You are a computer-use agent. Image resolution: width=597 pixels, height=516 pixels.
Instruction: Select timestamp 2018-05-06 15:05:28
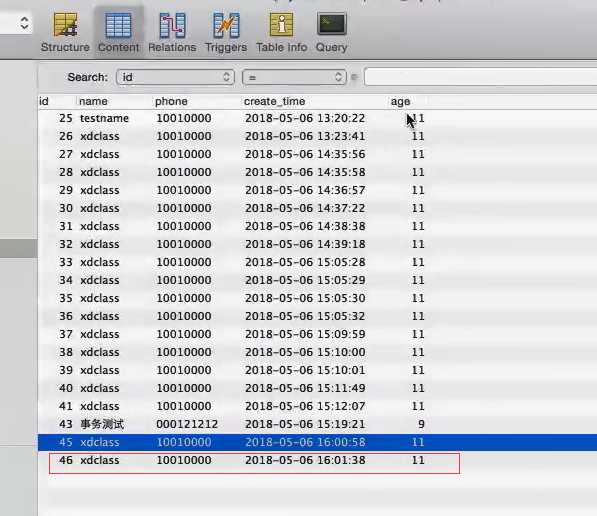(x=305, y=262)
